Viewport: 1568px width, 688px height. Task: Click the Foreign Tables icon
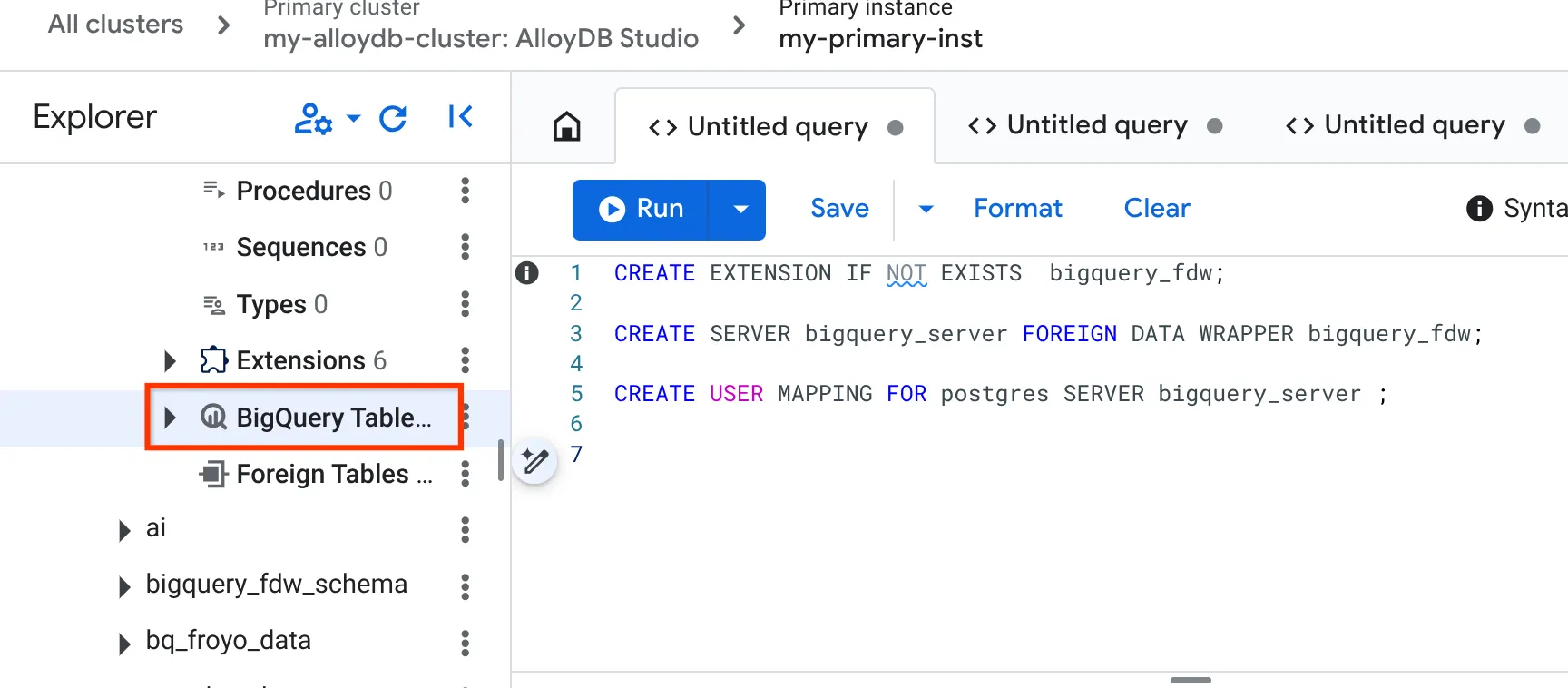(213, 474)
